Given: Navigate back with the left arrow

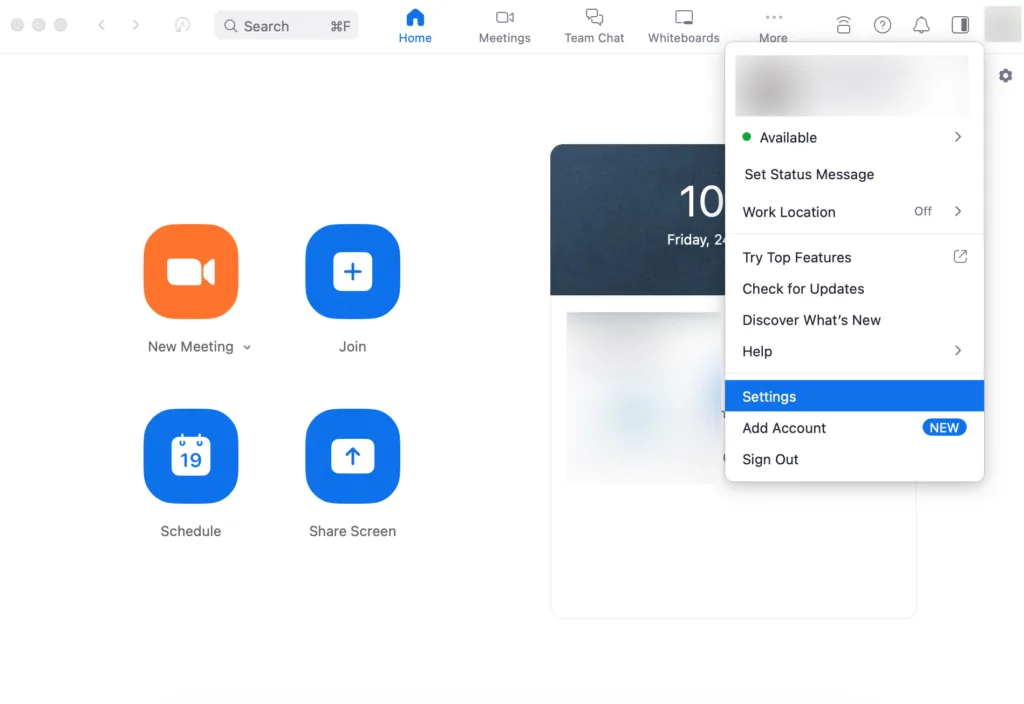Looking at the screenshot, I should pyautogui.click(x=102, y=25).
